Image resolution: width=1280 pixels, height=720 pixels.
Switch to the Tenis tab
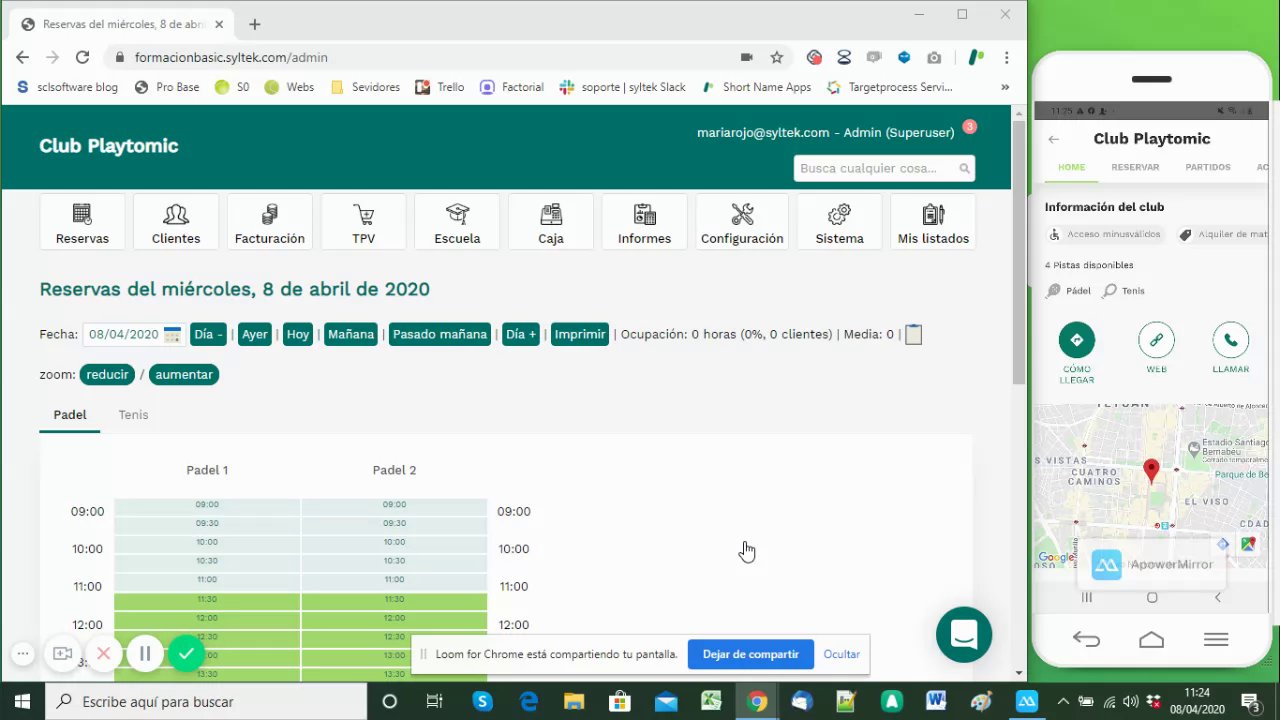coord(133,415)
